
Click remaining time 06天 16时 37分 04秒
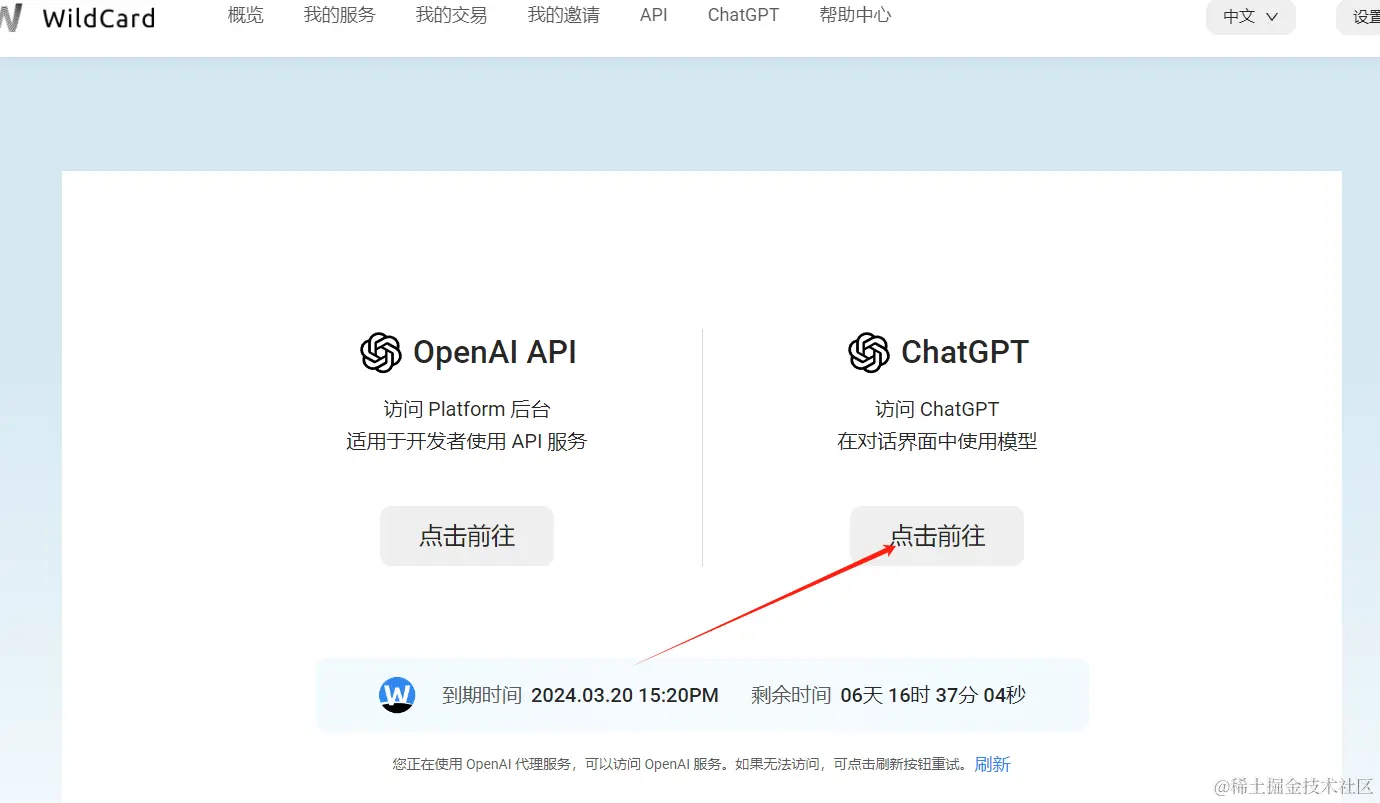[933, 695]
